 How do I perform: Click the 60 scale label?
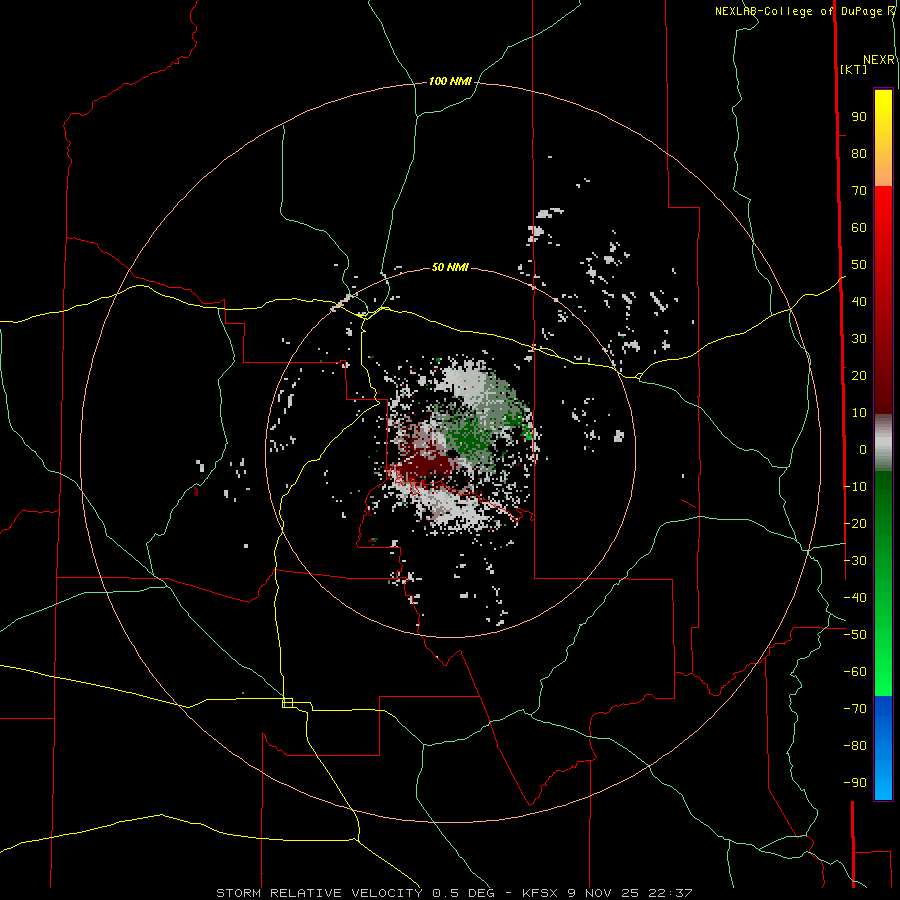[x=859, y=228]
